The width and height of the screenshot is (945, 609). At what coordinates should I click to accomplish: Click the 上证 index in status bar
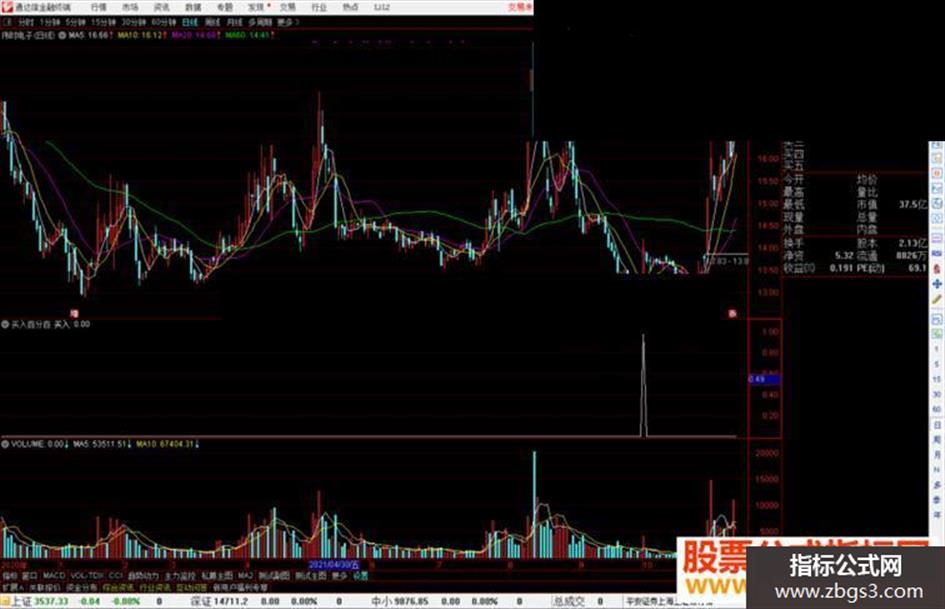click(40, 601)
